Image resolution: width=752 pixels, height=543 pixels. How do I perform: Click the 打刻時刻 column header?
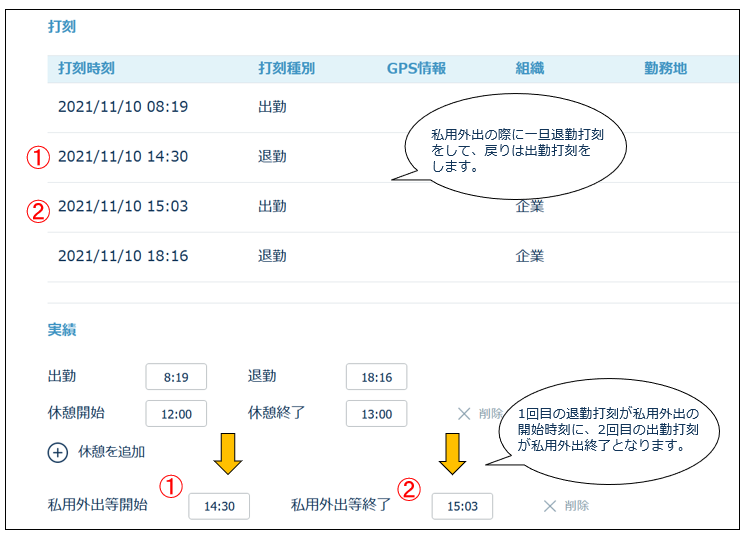[86, 68]
